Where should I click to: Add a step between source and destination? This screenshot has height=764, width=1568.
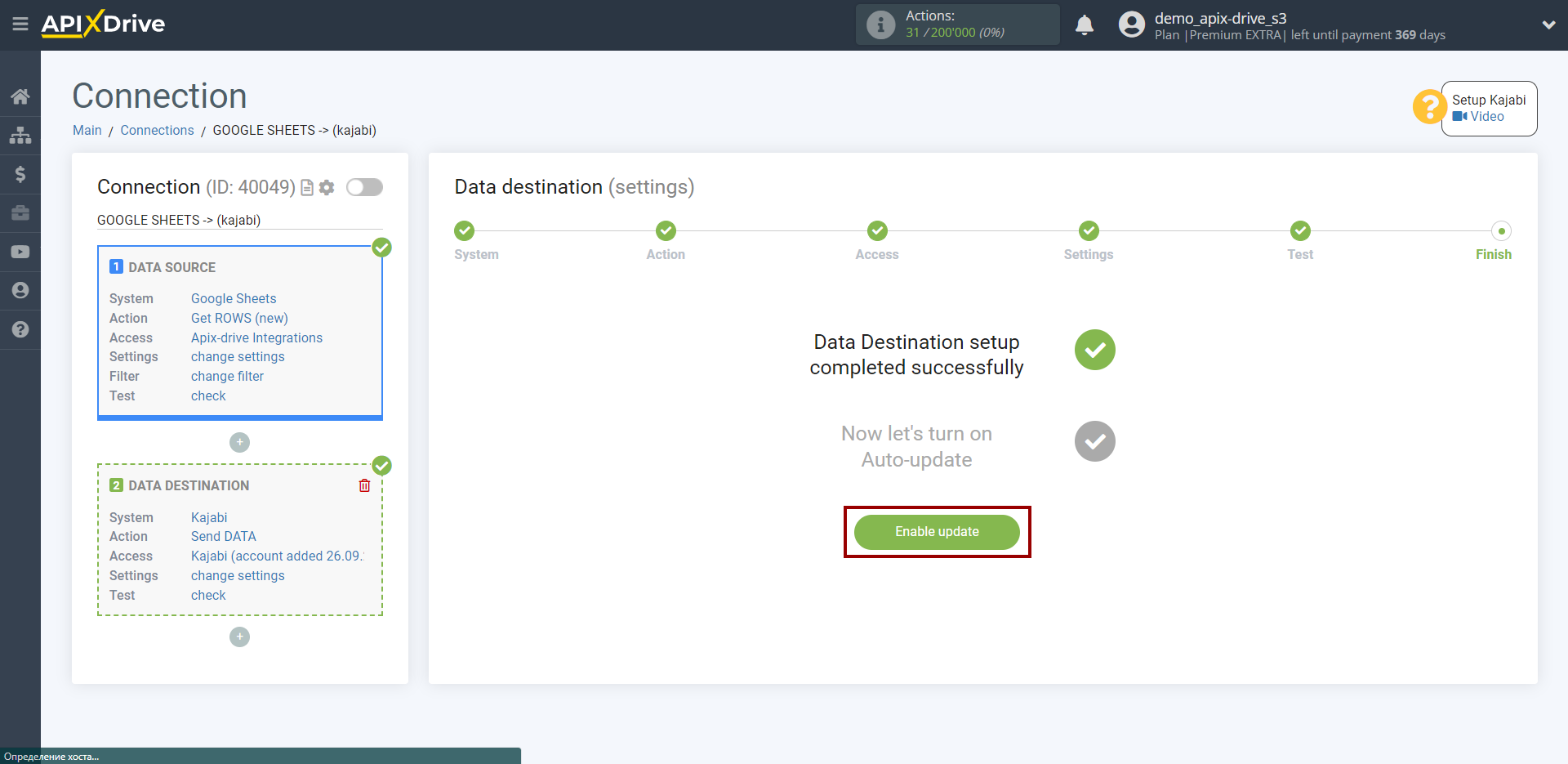pos(239,442)
